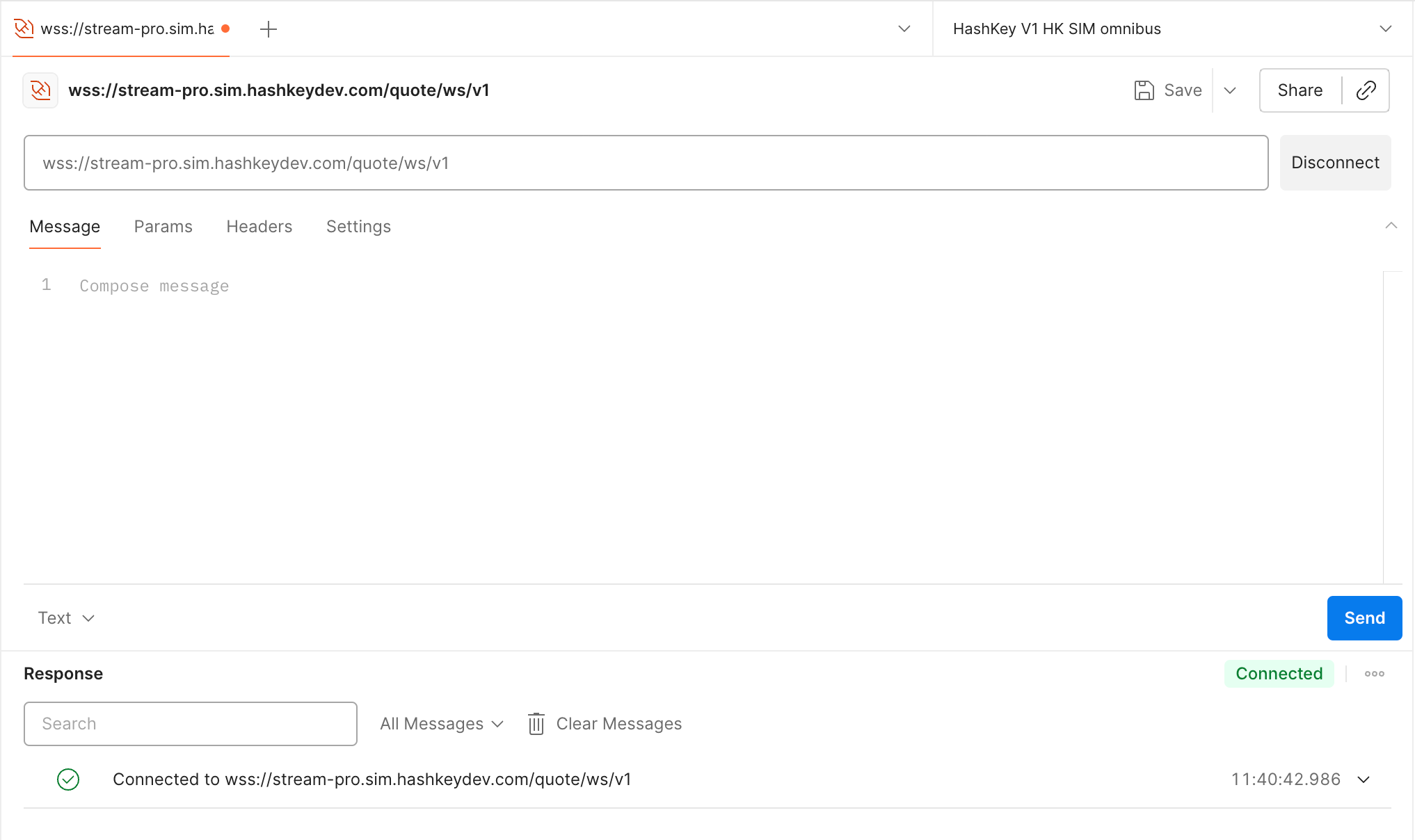Image resolution: width=1415 pixels, height=840 pixels.
Task: Copy link using the chain icon
Action: (1366, 90)
